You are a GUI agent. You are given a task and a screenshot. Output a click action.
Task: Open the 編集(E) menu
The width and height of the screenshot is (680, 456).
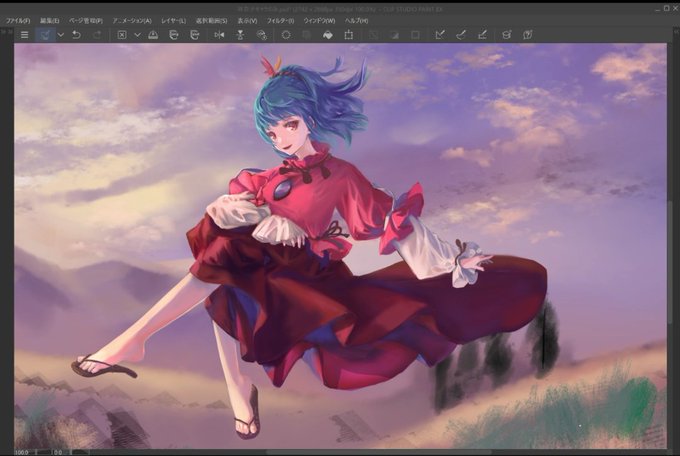[x=49, y=20]
